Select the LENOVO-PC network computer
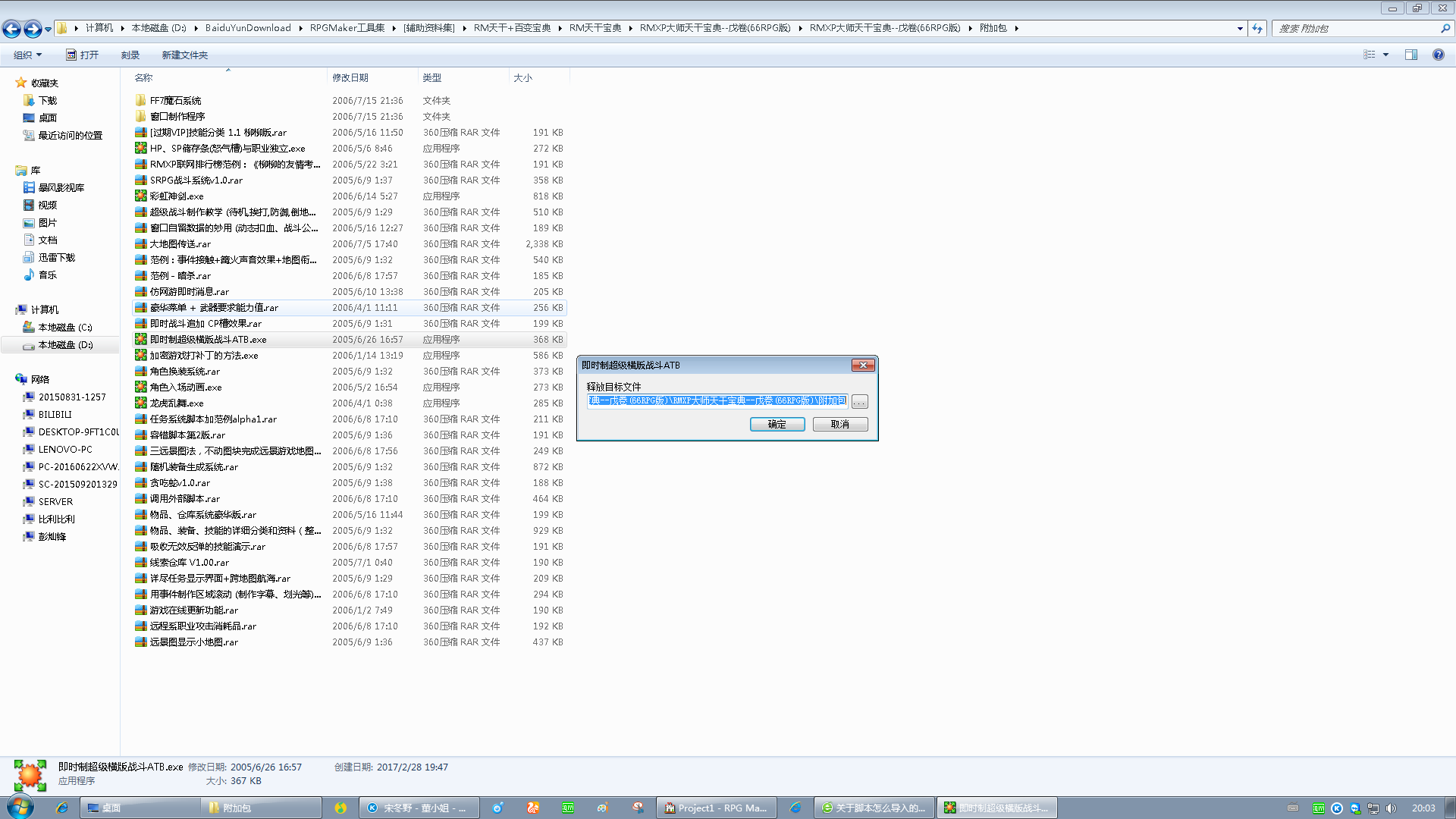Viewport: 1456px width, 819px height. click(65, 449)
